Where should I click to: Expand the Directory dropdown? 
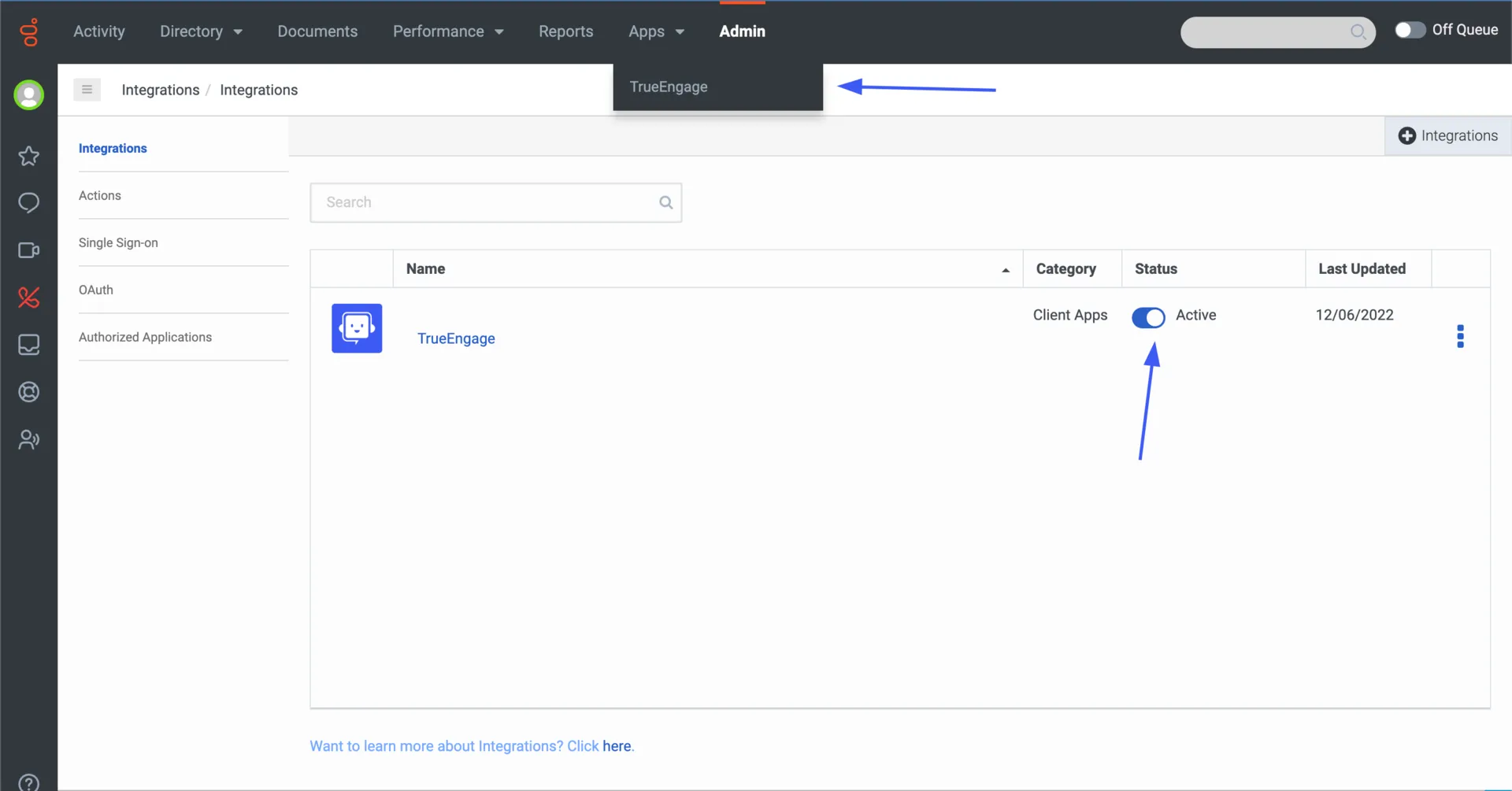click(x=201, y=31)
